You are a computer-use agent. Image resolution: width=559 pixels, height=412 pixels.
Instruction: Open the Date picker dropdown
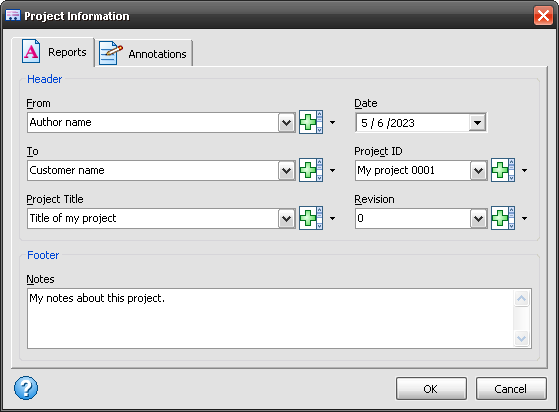[477, 123]
